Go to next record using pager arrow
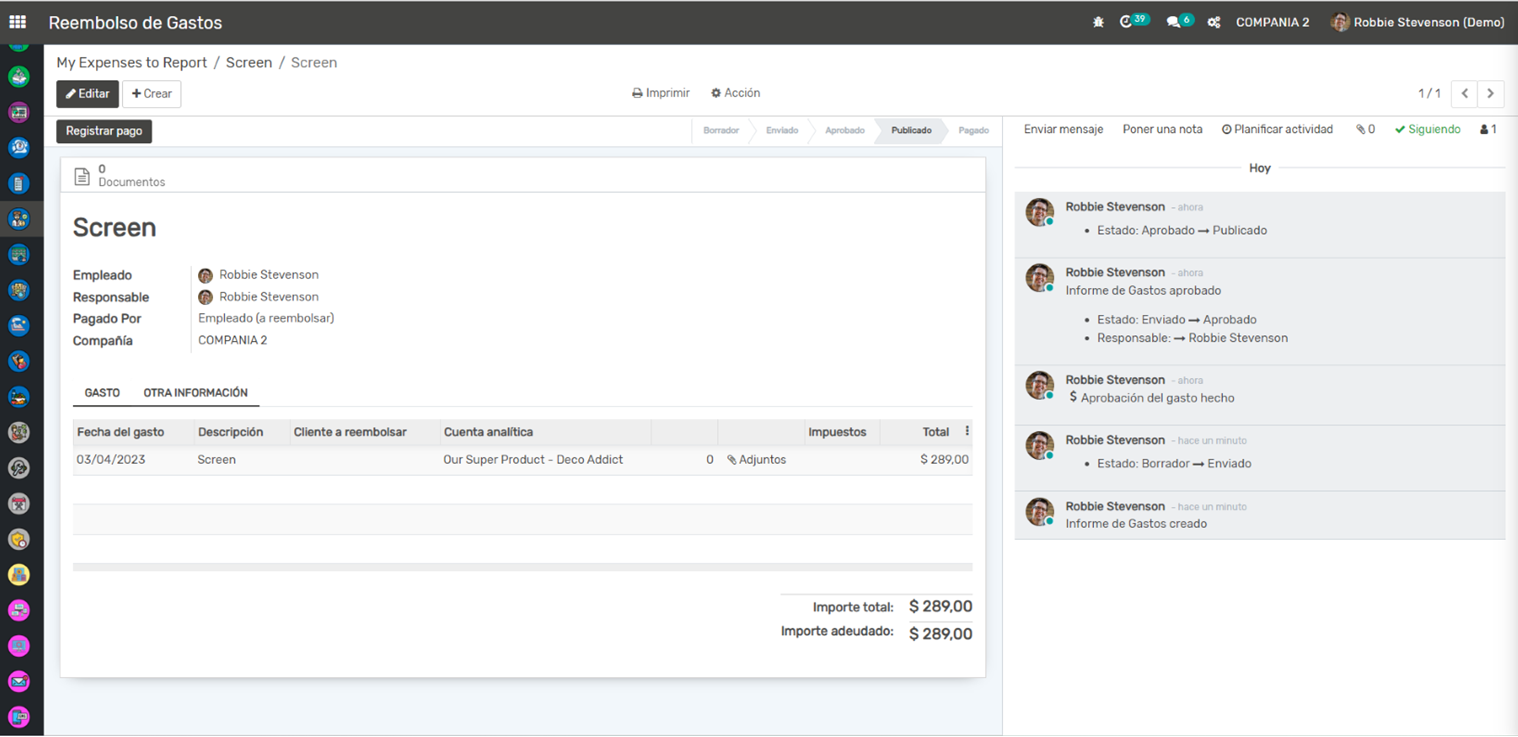 1490,93
